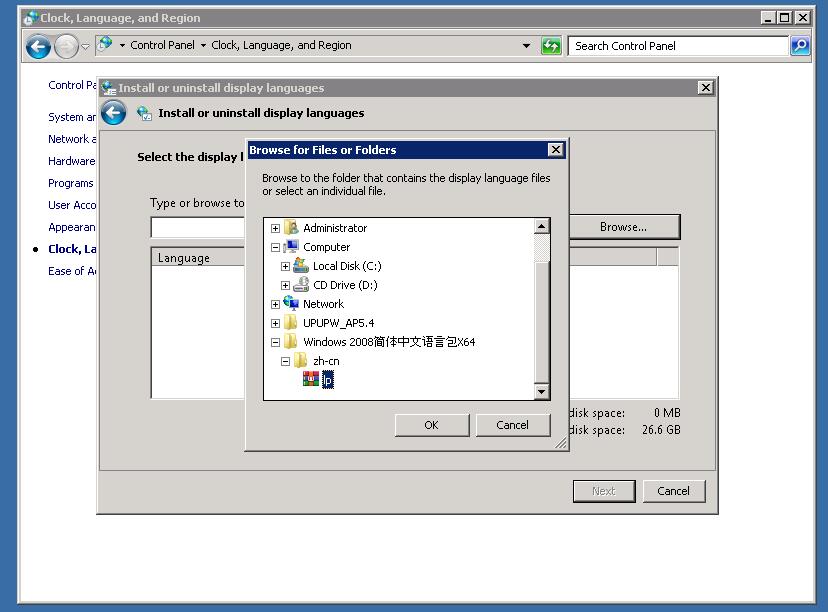Select CD Drive (D:) label
The image size is (828, 612).
345,285
